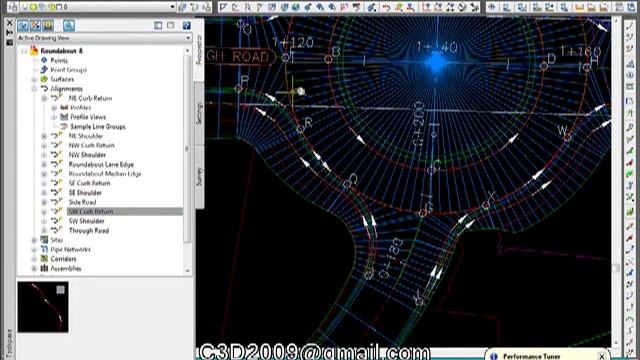Select the NW Shoulder alignment
This screenshot has width=640, height=360.
point(87,155)
